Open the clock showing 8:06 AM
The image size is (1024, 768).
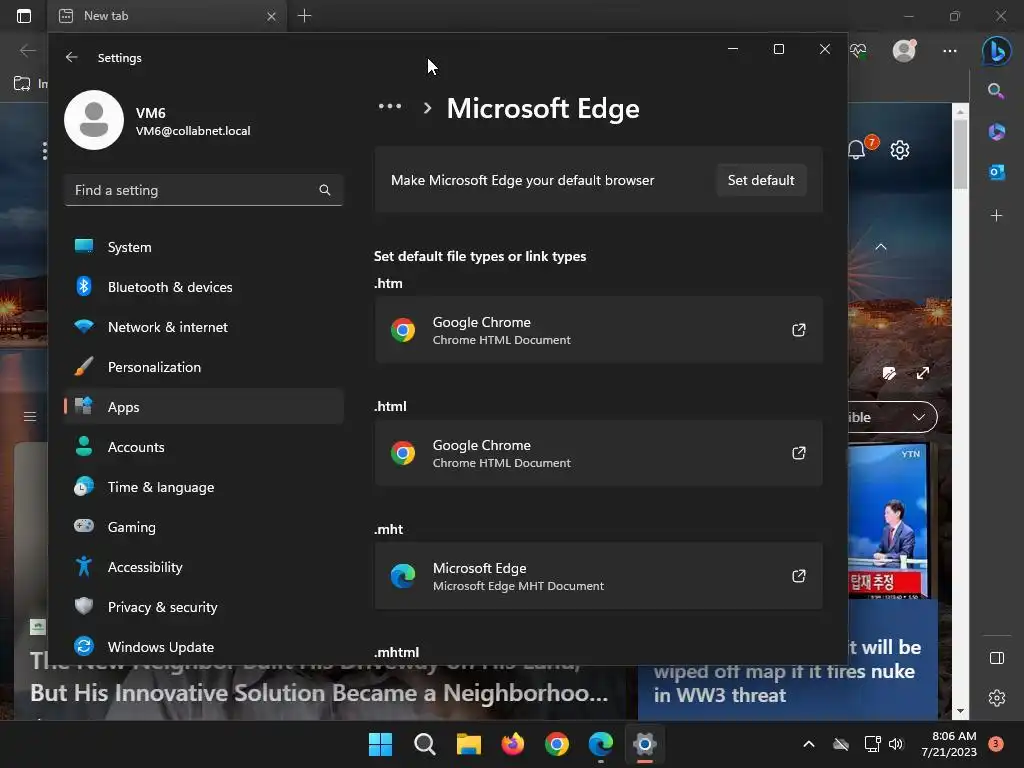coord(949,744)
